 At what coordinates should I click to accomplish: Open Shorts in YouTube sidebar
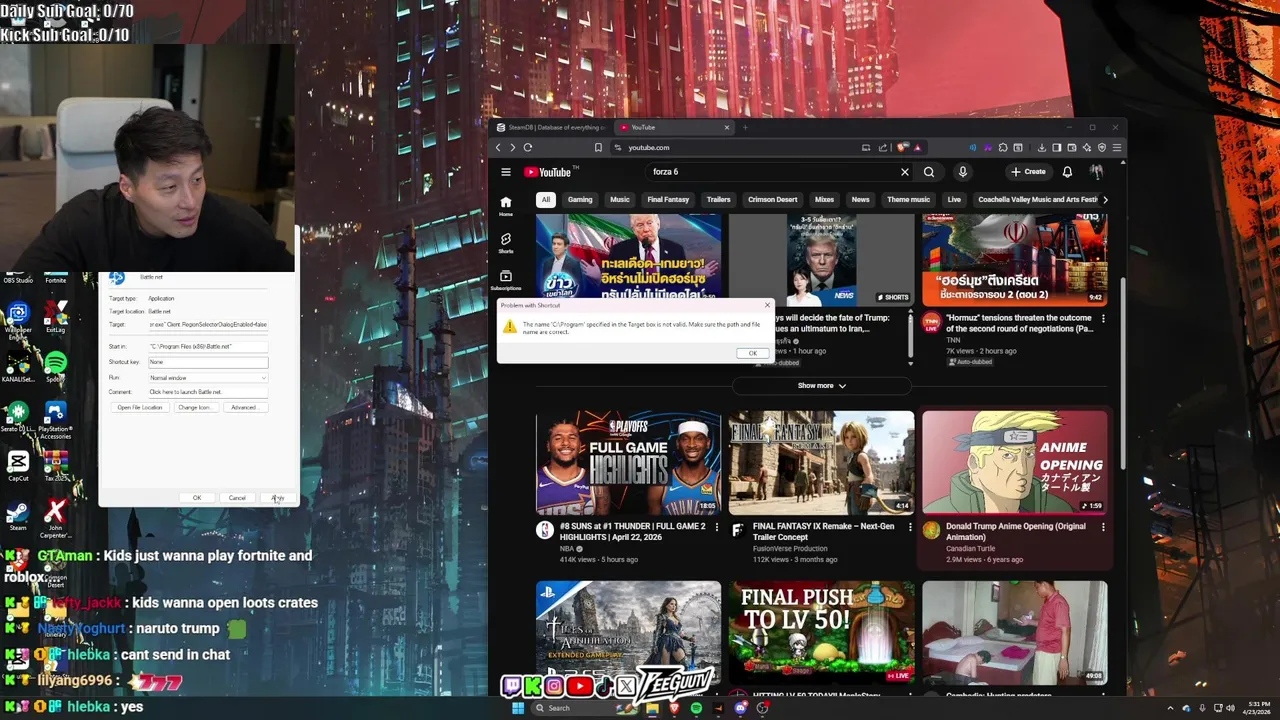506,243
